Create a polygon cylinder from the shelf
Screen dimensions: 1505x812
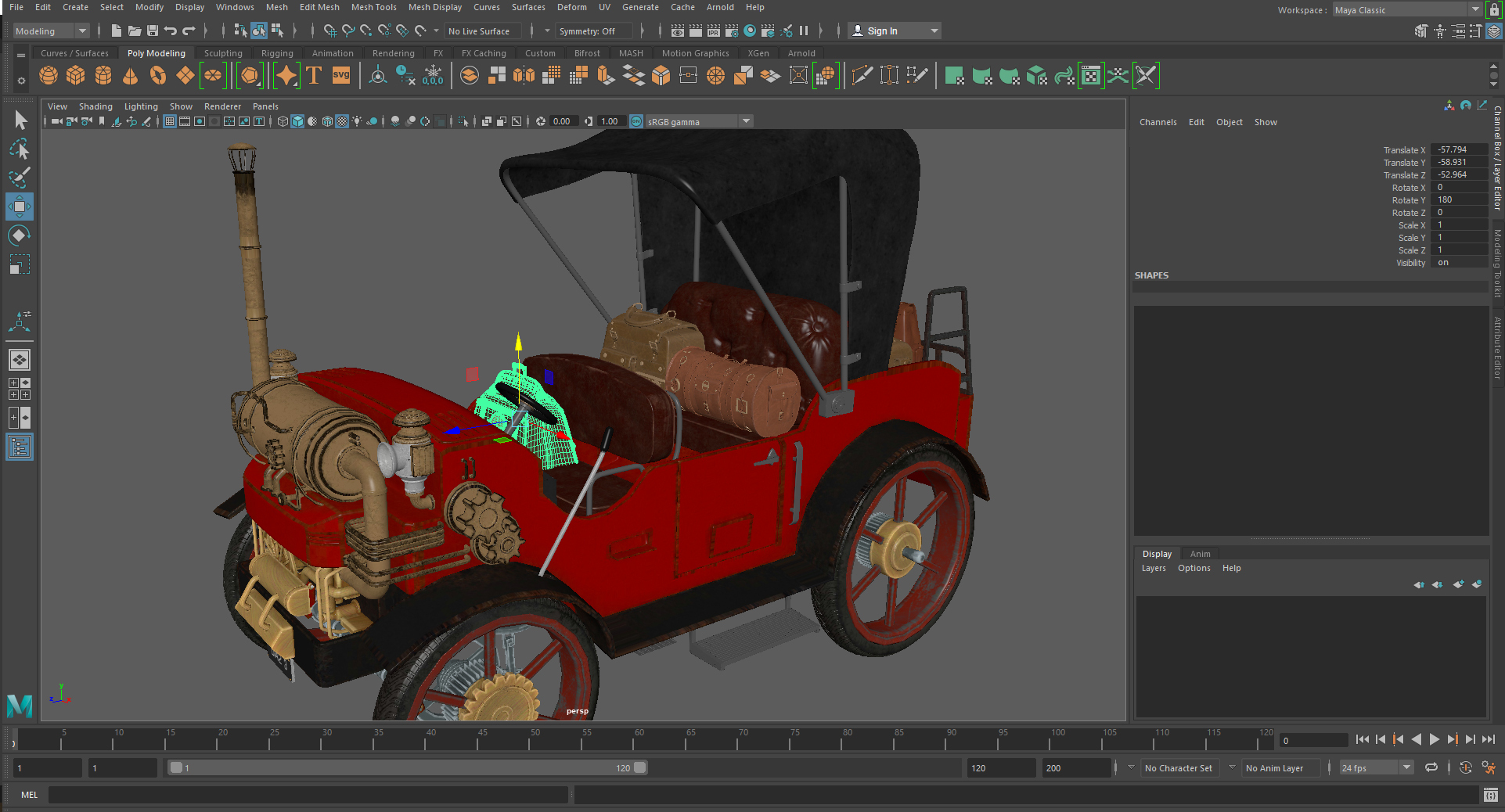click(x=103, y=76)
